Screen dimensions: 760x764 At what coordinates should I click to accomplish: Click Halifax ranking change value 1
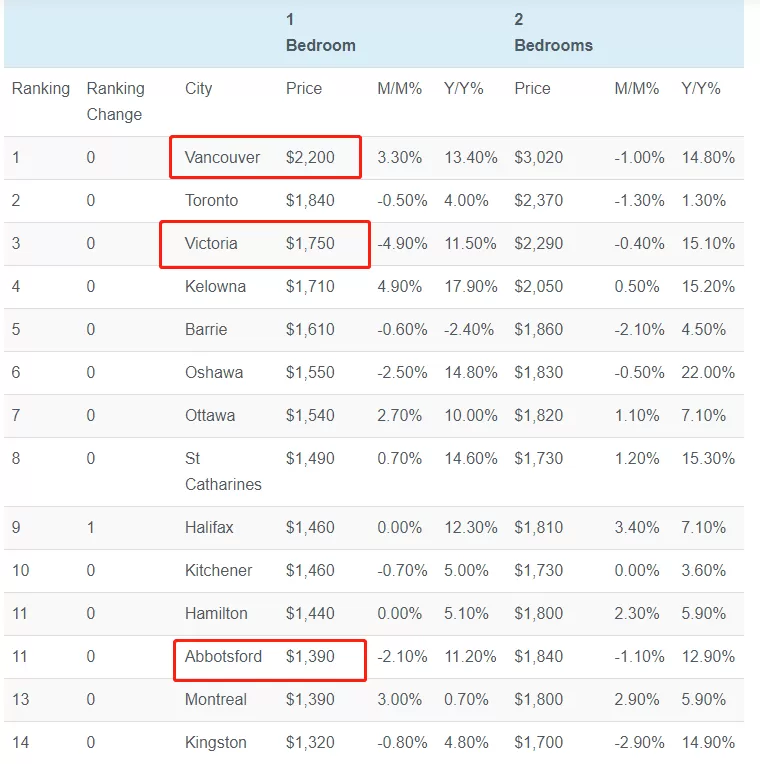(91, 527)
